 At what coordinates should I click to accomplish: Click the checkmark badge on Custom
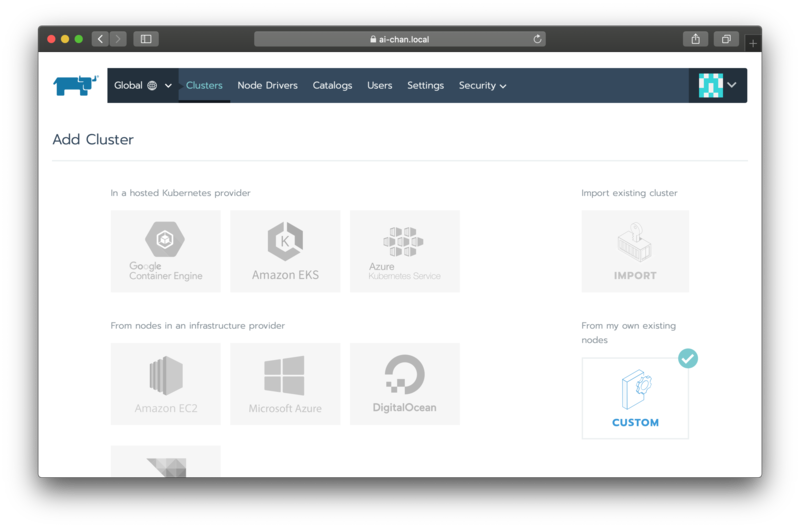click(x=688, y=358)
